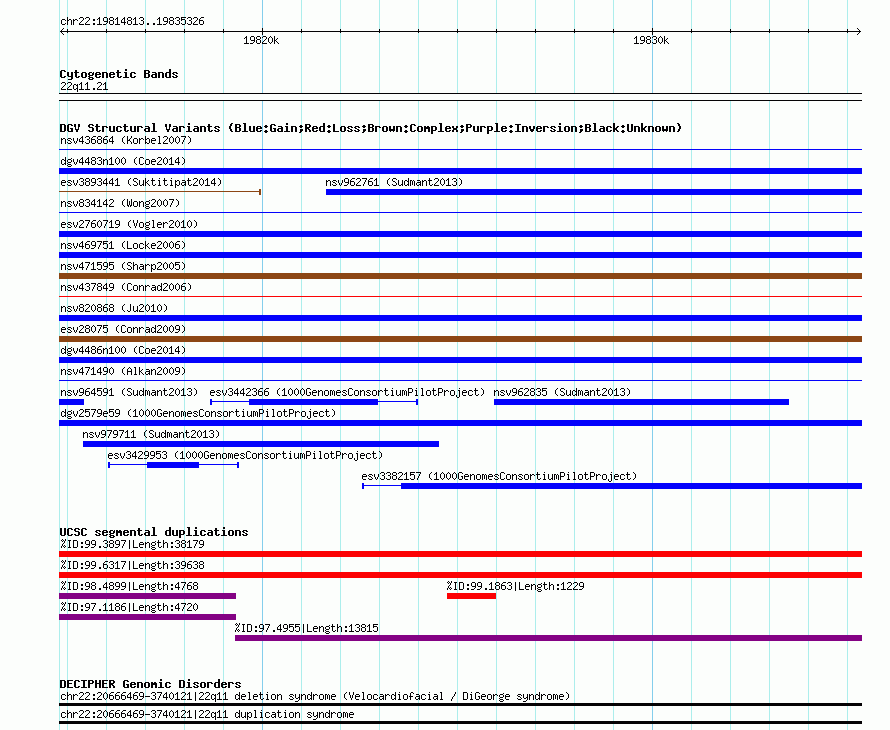Click the nsv962835 (Sudmant2013) gain bar
This screenshot has height=730, width=890.
641,402
